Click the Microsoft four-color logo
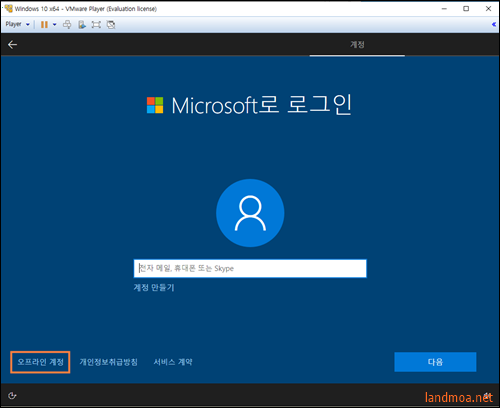Image resolution: width=500 pixels, height=408 pixels. point(155,105)
